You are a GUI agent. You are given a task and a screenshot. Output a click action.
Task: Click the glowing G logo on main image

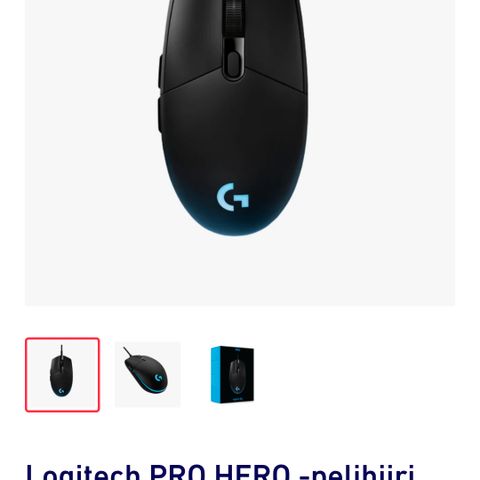coord(233,197)
